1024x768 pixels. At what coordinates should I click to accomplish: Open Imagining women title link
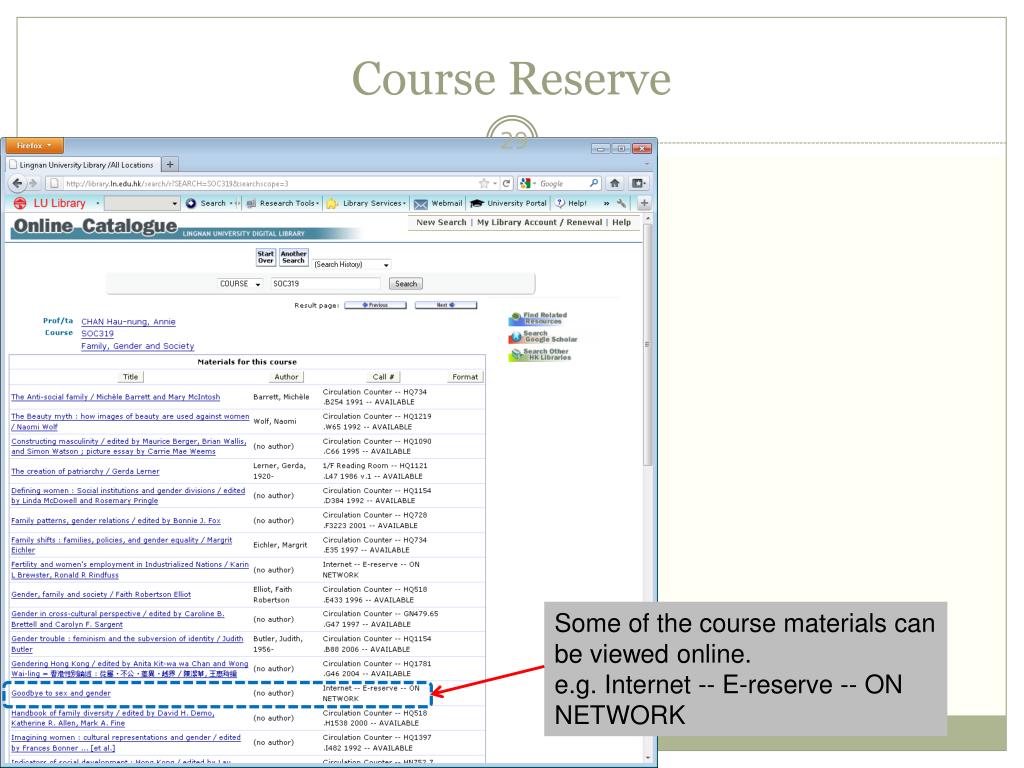126,743
